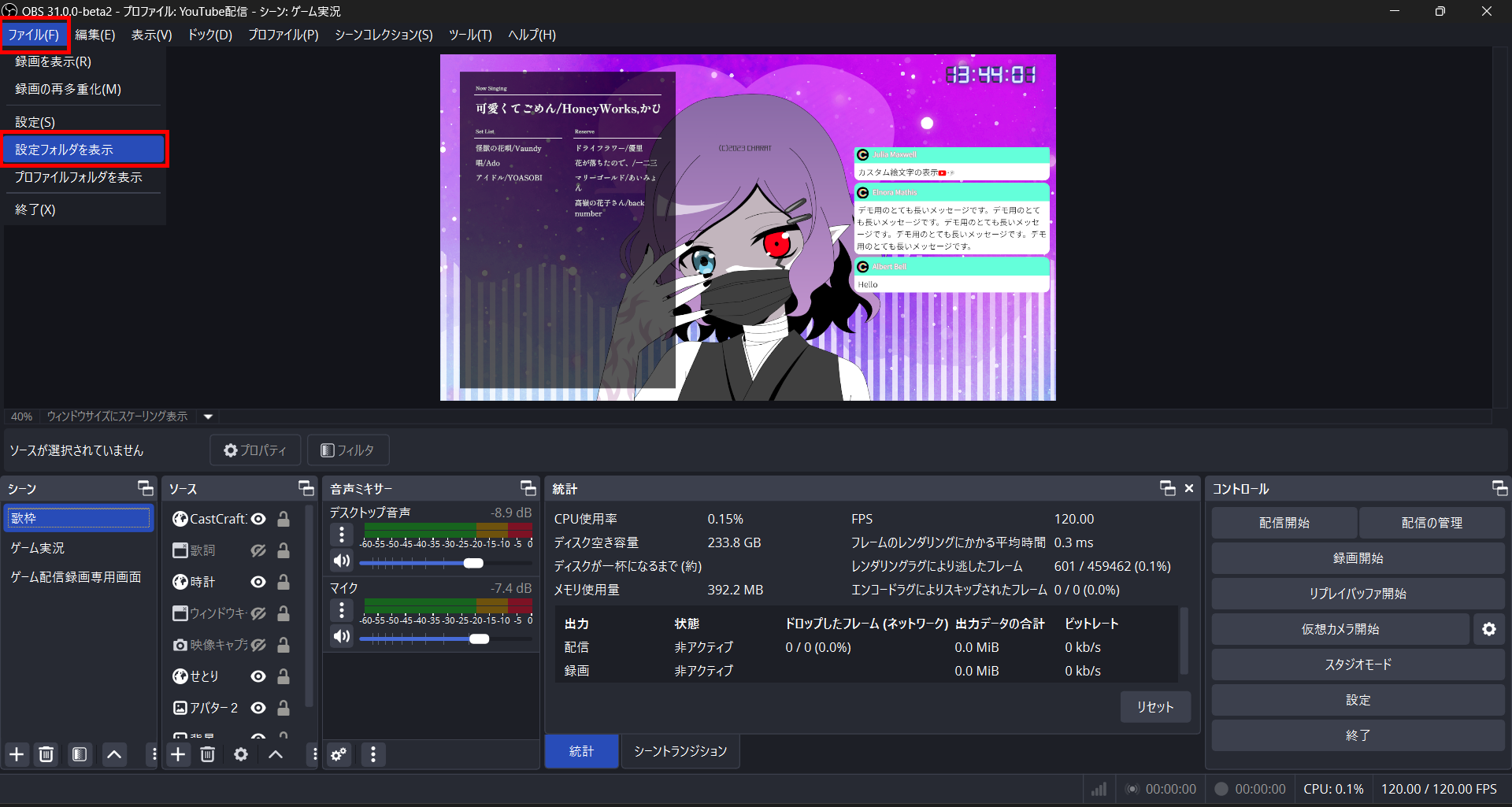Click リプレイバッファ開始 button
1512x807 pixels.
coord(1358,594)
